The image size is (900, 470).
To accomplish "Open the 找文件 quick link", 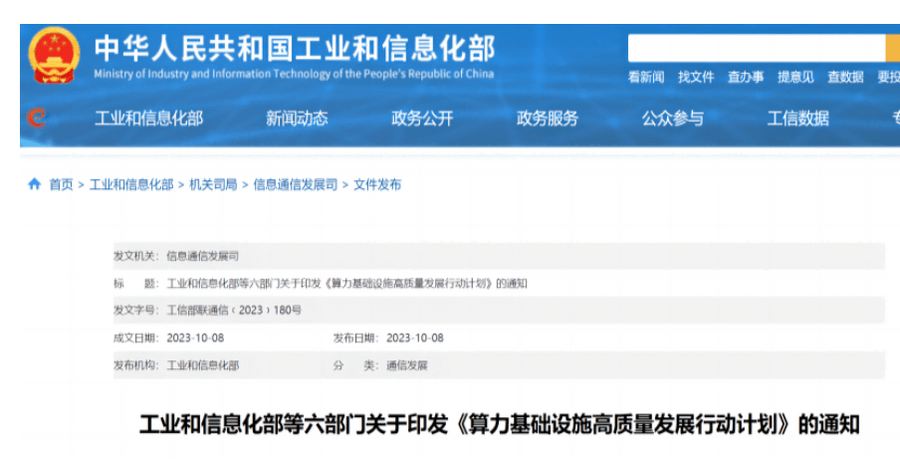I will (696, 77).
